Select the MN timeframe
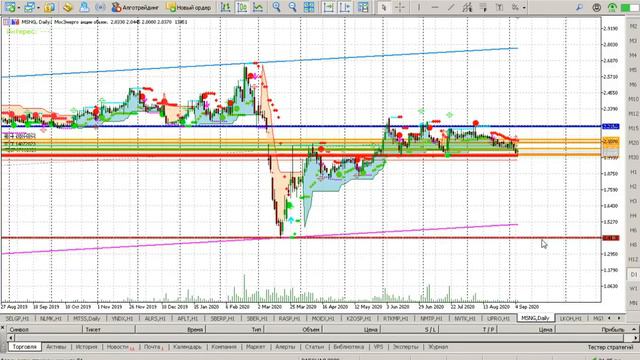This screenshot has height=360, width=640. click(633, 303)
